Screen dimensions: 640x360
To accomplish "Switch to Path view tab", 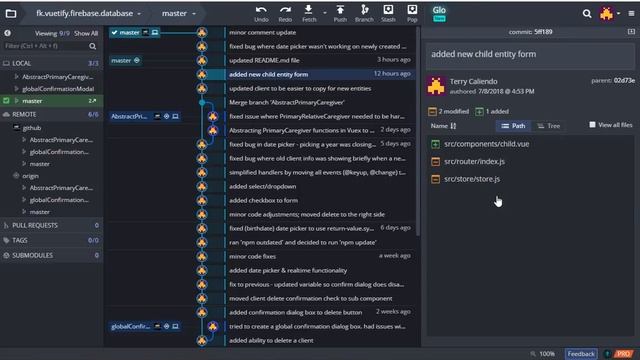I will coord(513,126).
